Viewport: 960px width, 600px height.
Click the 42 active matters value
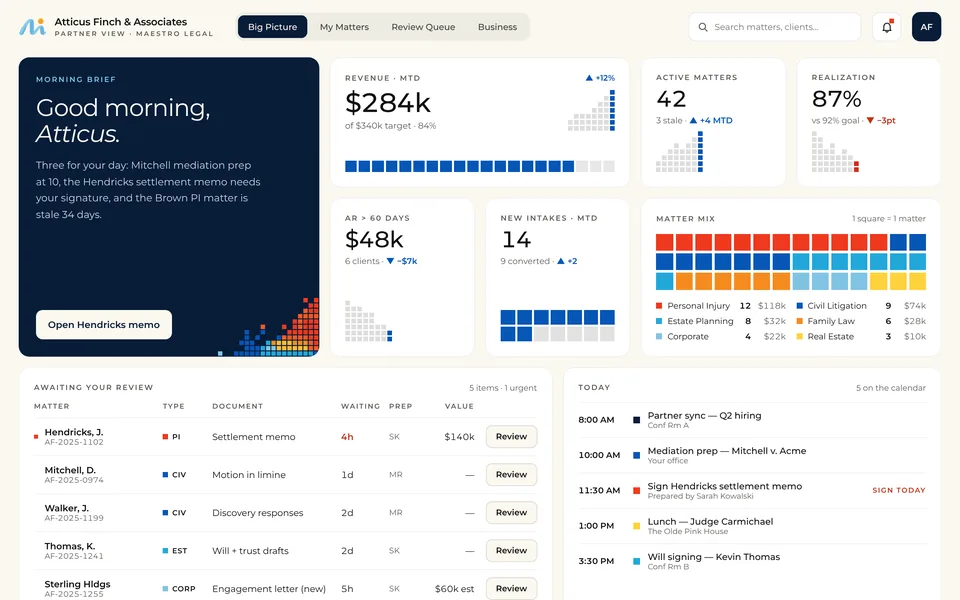pos(671,99)
